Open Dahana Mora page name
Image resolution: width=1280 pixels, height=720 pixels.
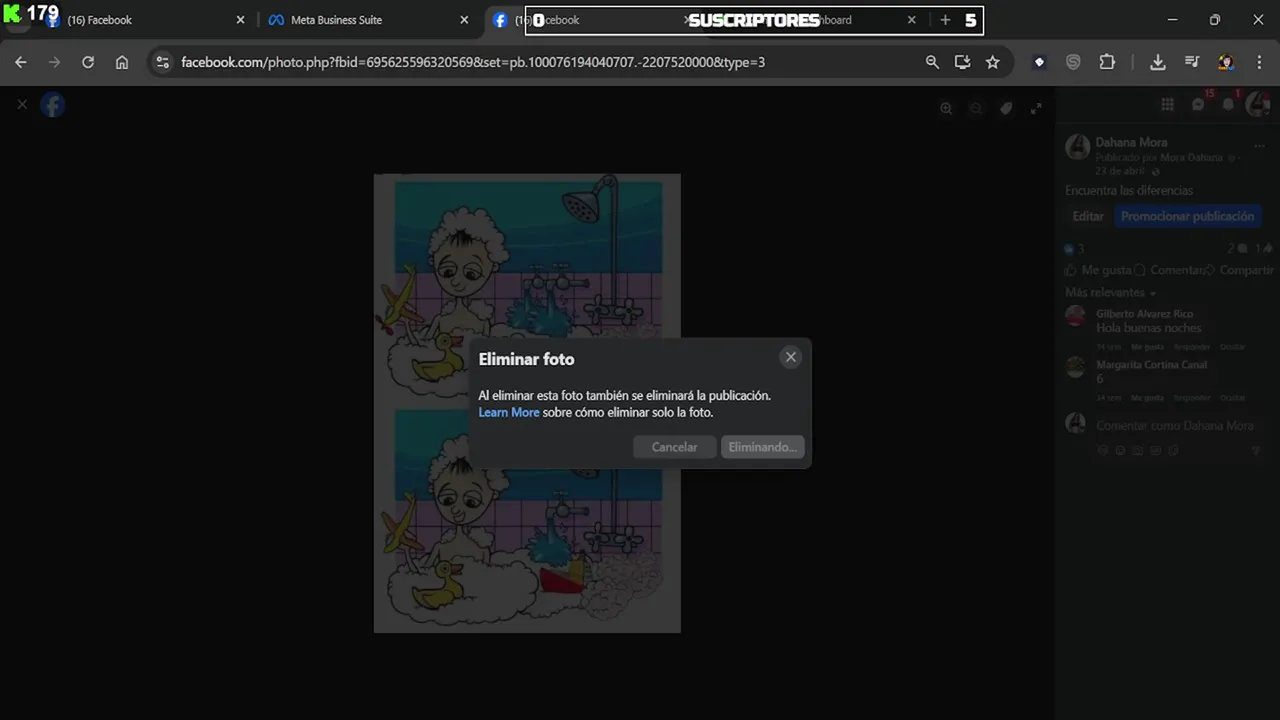[1131, 142]
